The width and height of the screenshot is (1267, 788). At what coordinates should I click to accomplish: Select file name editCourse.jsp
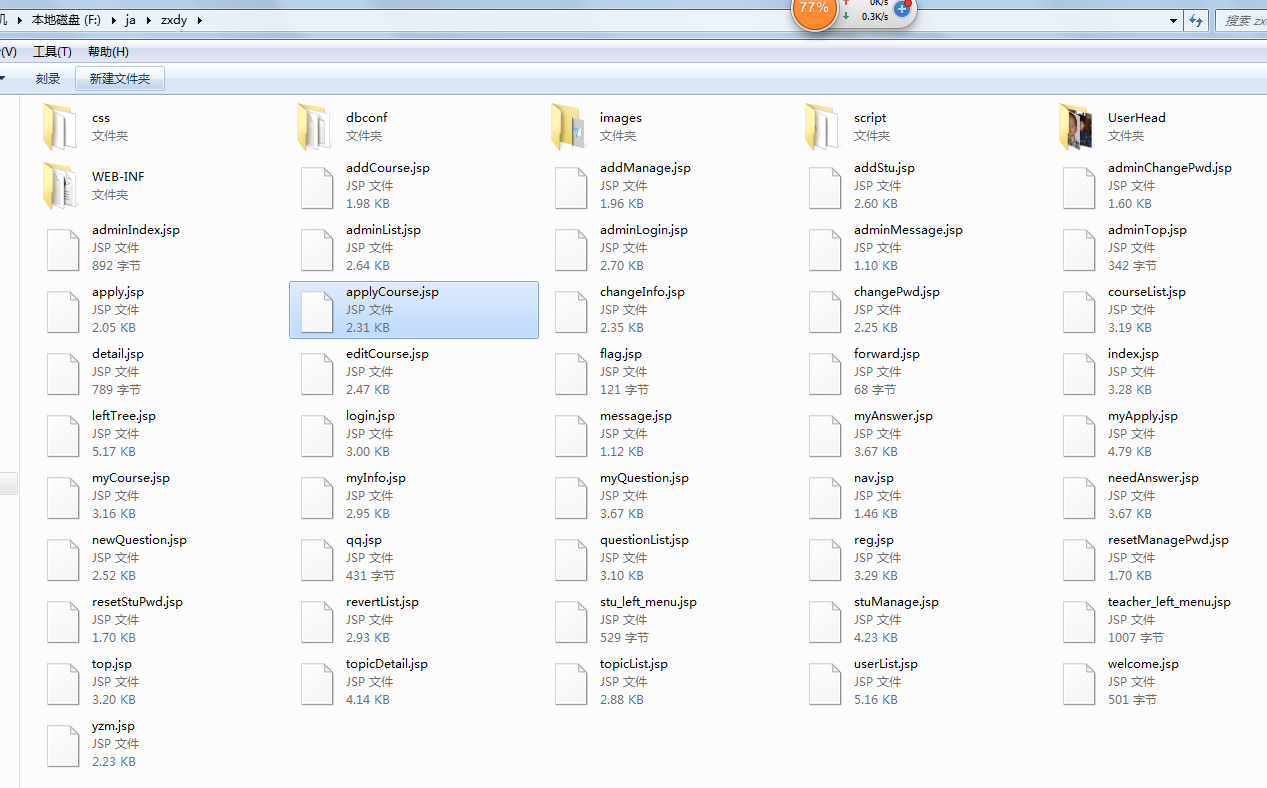(x=387, y=354)
